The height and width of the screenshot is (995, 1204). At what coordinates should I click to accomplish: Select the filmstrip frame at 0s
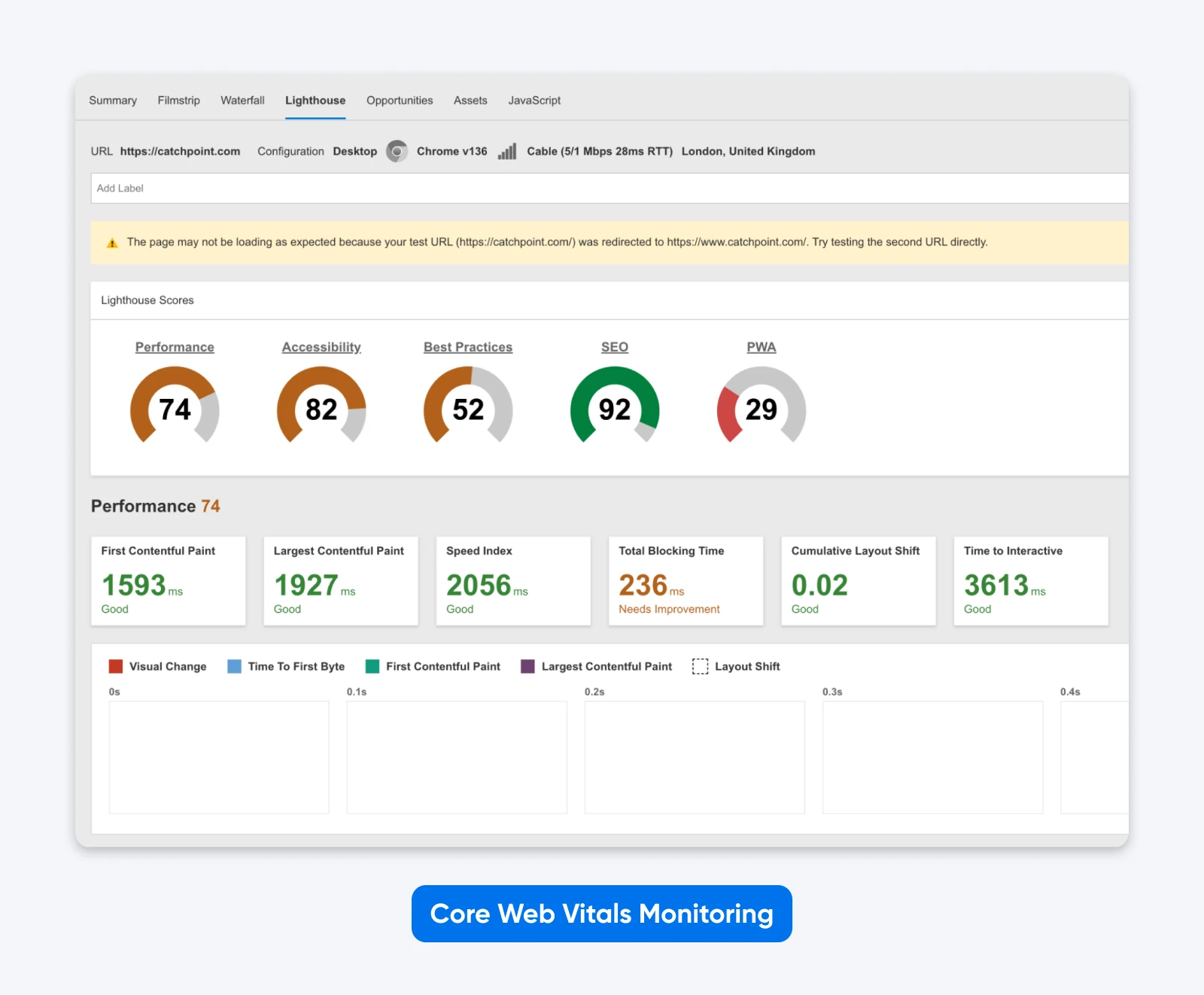click(218, 756)
